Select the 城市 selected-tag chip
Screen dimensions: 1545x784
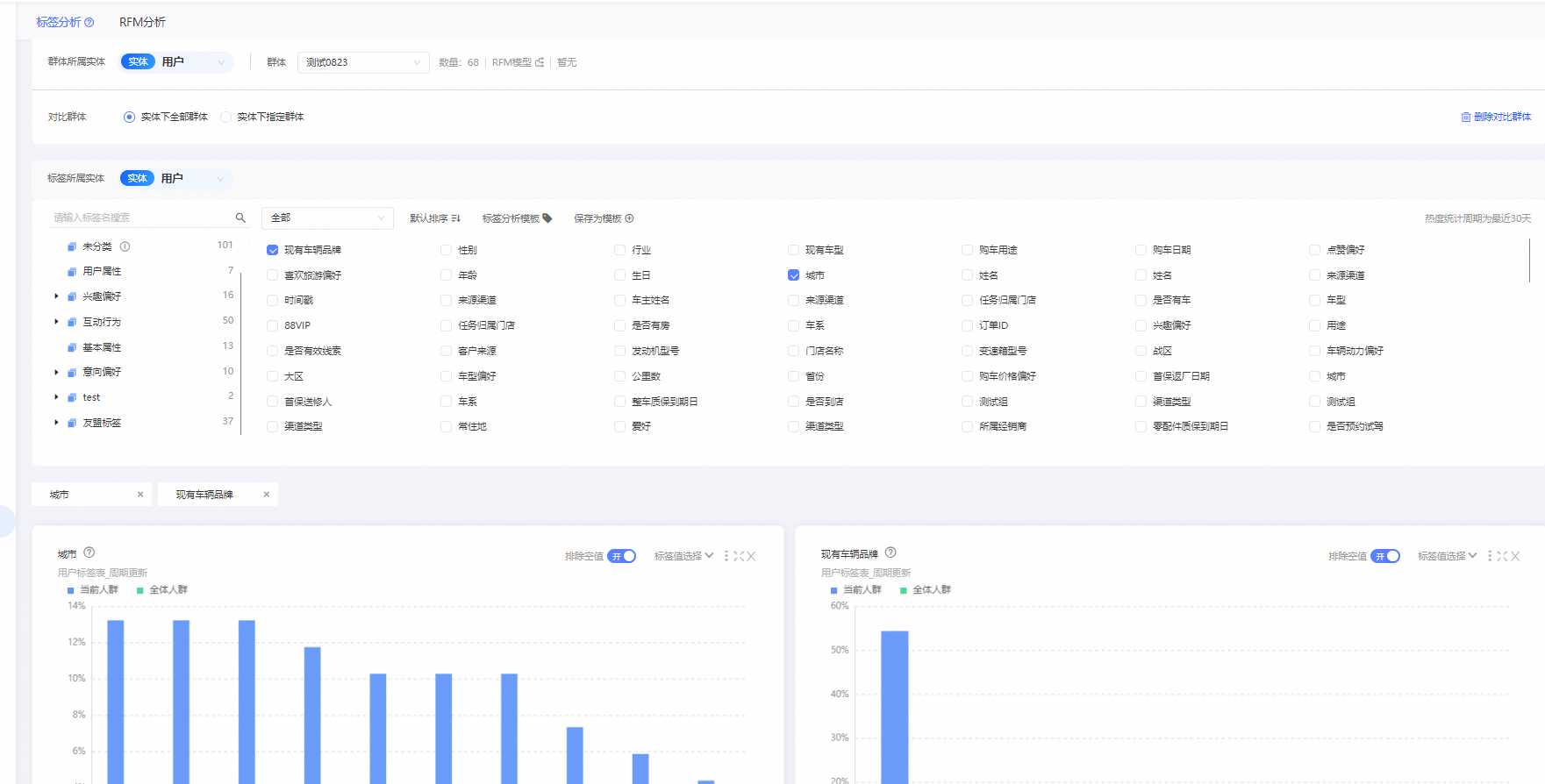point(91,495)
